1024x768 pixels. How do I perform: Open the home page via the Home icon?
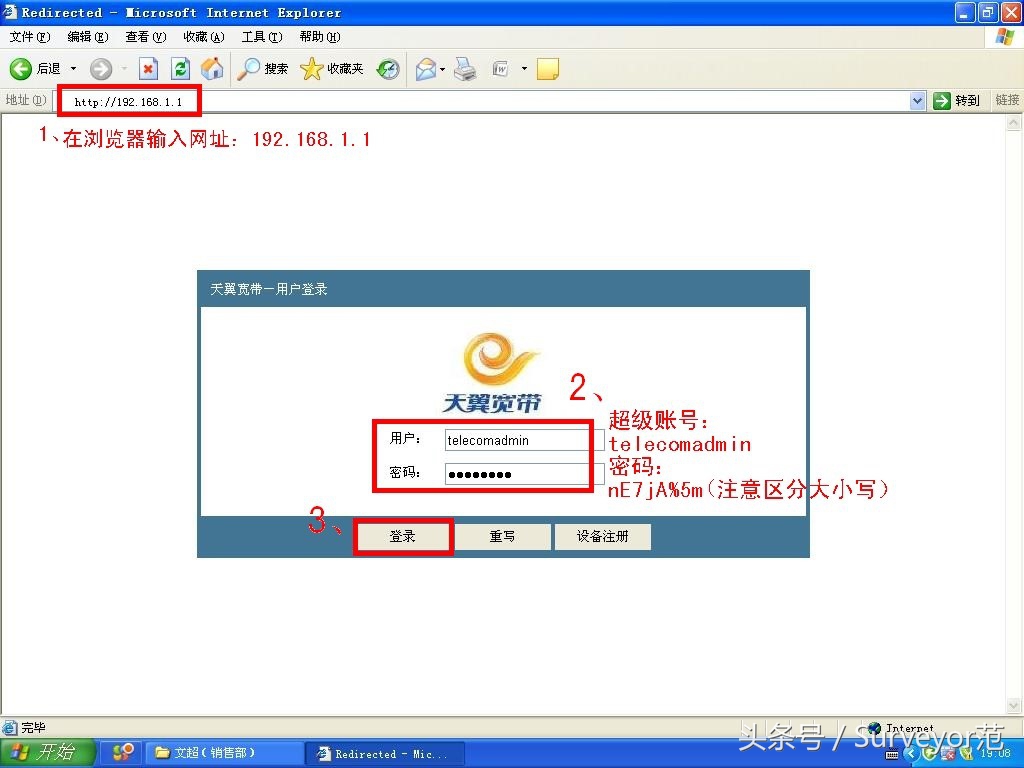(x=211, y=69)
